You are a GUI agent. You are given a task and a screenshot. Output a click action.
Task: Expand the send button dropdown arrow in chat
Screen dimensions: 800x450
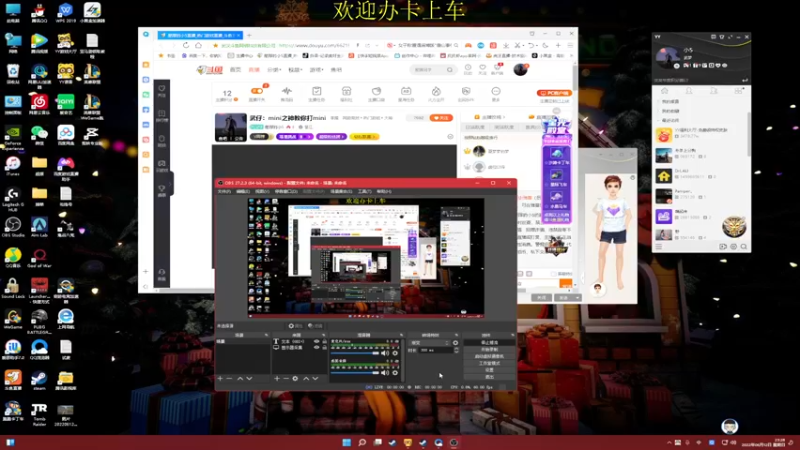pyautogui.click(x=577, y=297)
